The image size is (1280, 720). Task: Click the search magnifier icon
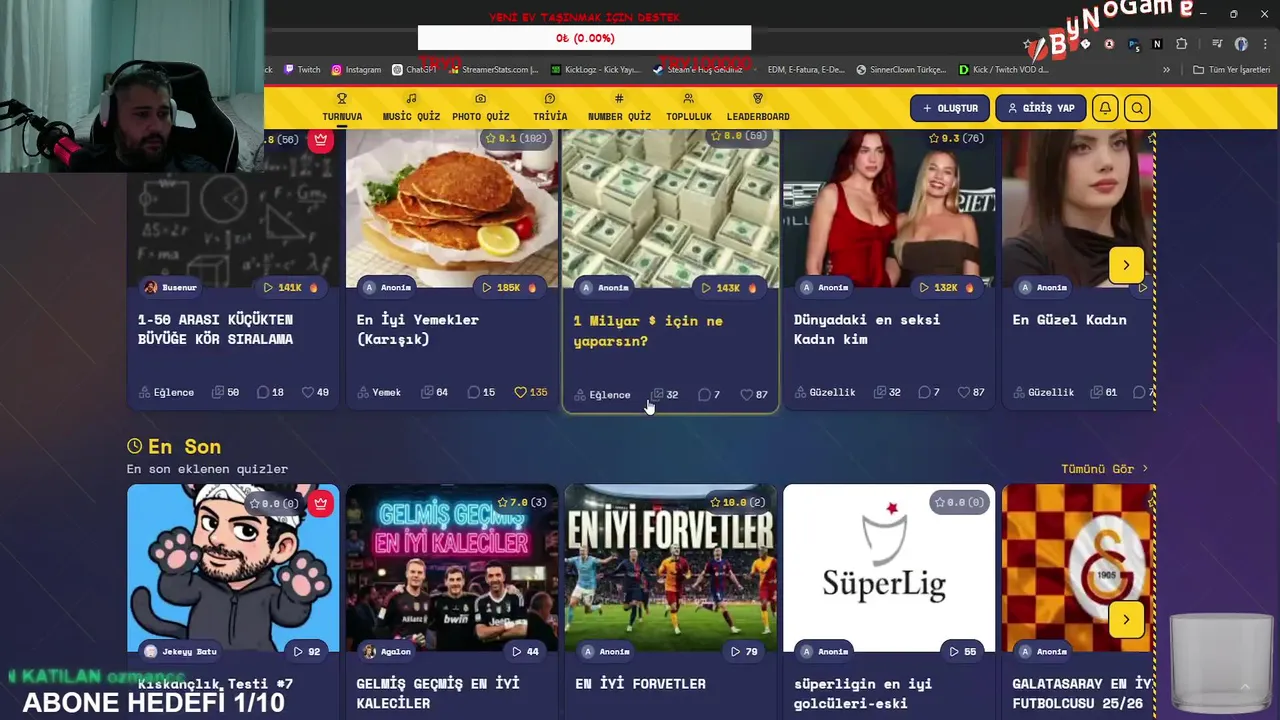(1137, 108)
